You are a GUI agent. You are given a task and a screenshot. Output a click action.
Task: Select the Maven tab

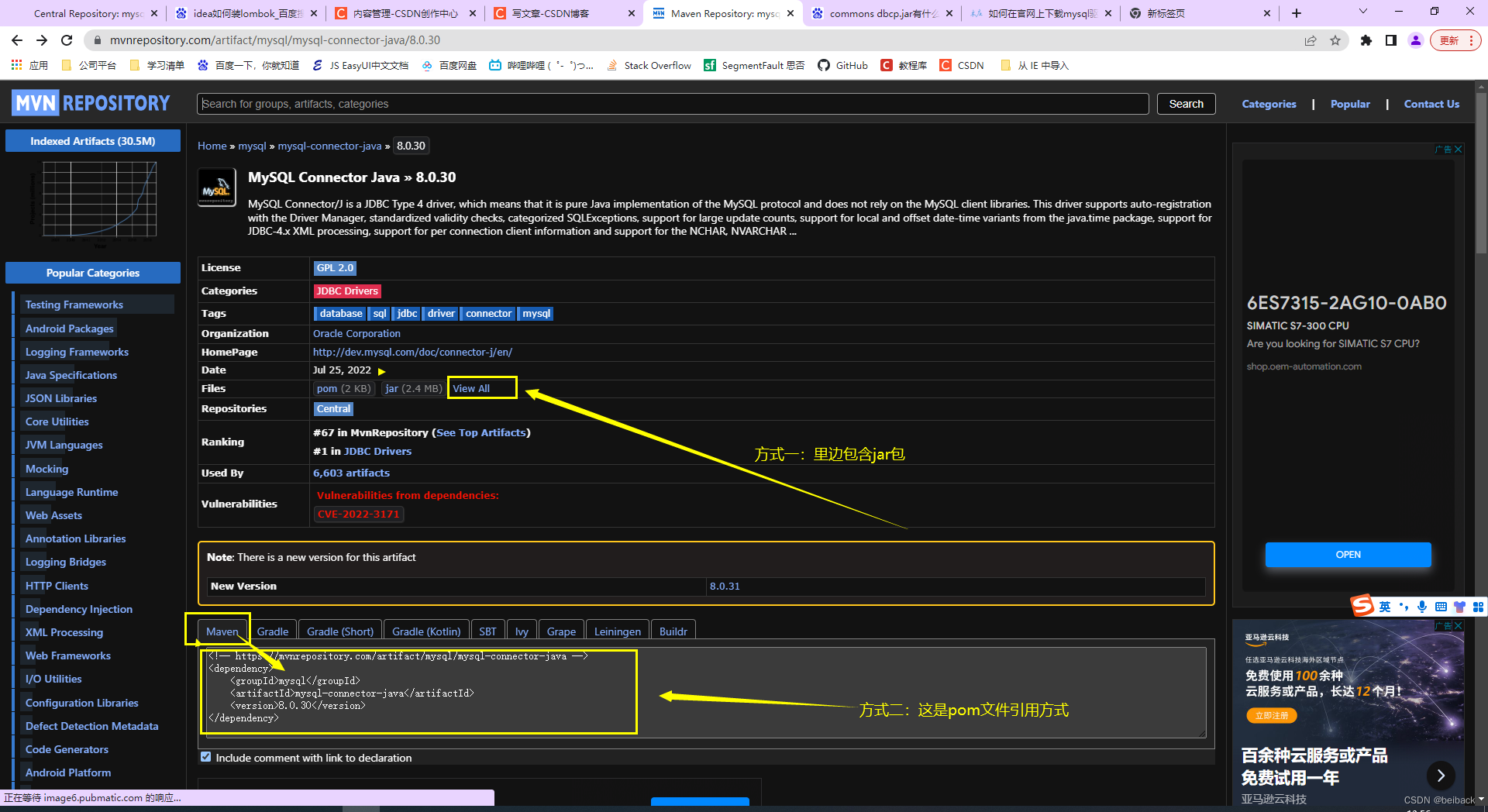(x=222, y=631)
